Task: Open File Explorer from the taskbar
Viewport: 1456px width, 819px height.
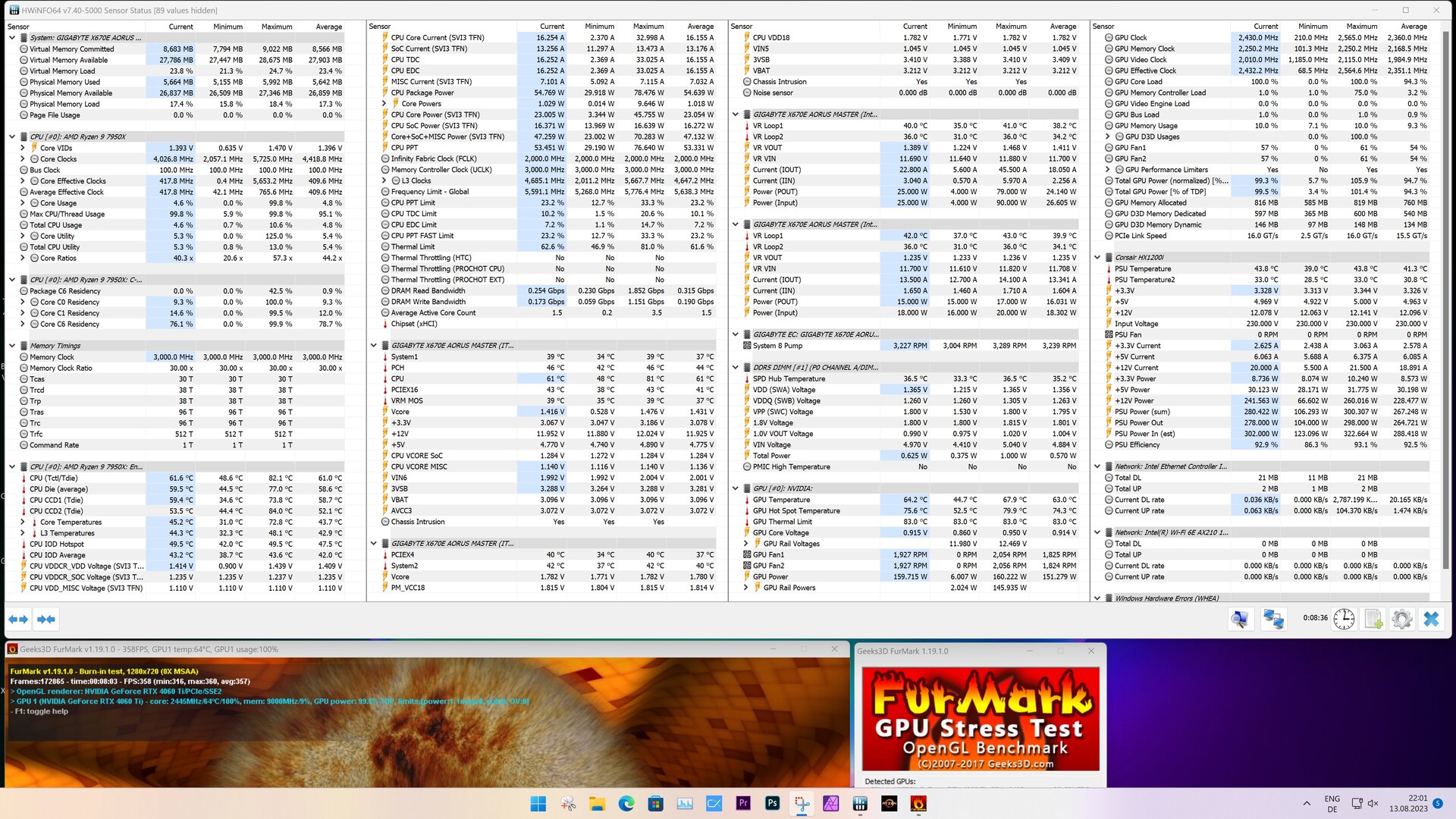Action: [x=597, y=804]
